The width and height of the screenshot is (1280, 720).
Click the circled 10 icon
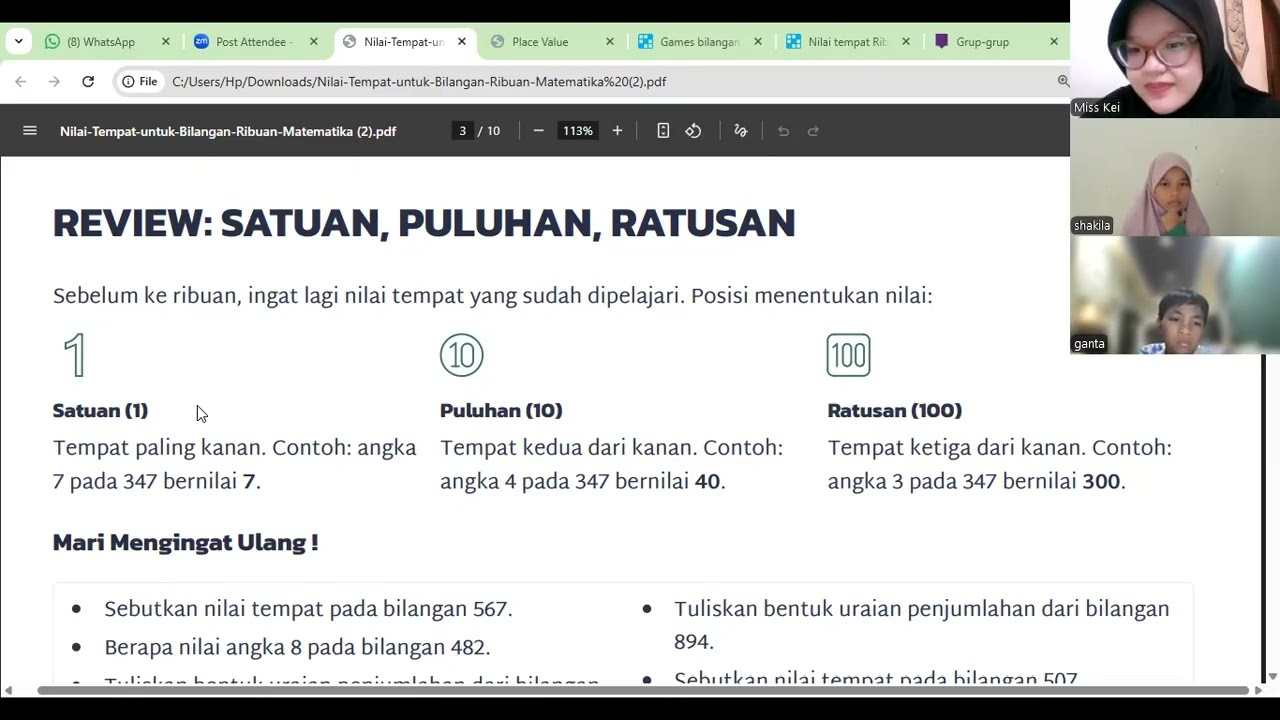point(462,355)
